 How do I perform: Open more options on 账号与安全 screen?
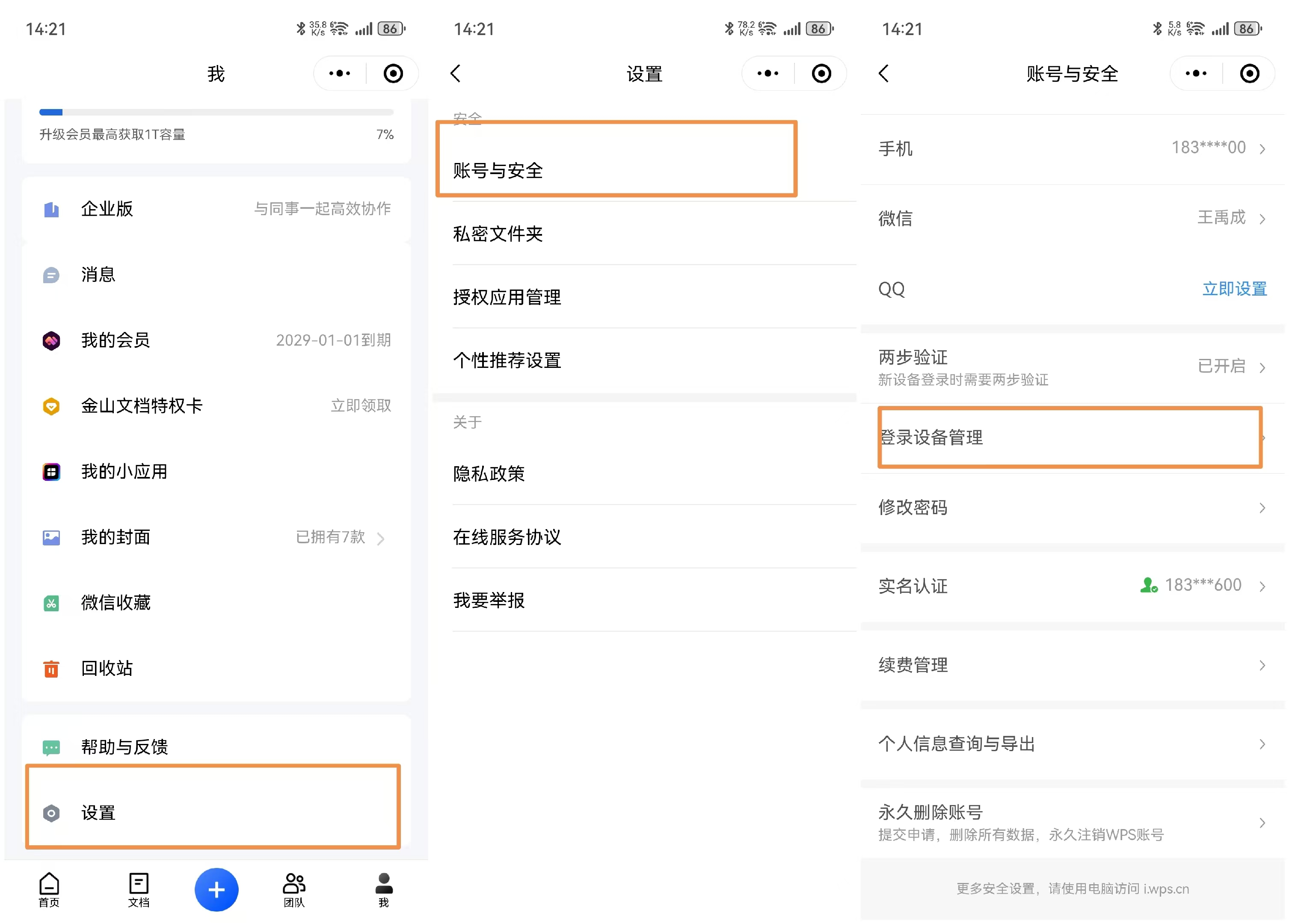coord(1196,73)
